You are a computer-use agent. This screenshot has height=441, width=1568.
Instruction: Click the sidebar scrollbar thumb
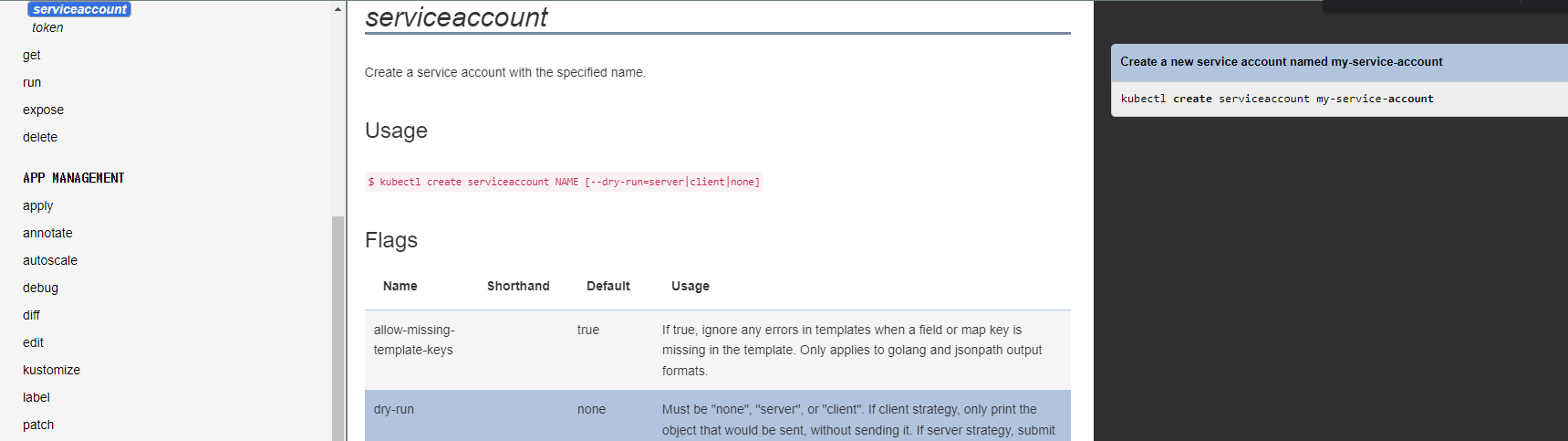click(337, 328)
